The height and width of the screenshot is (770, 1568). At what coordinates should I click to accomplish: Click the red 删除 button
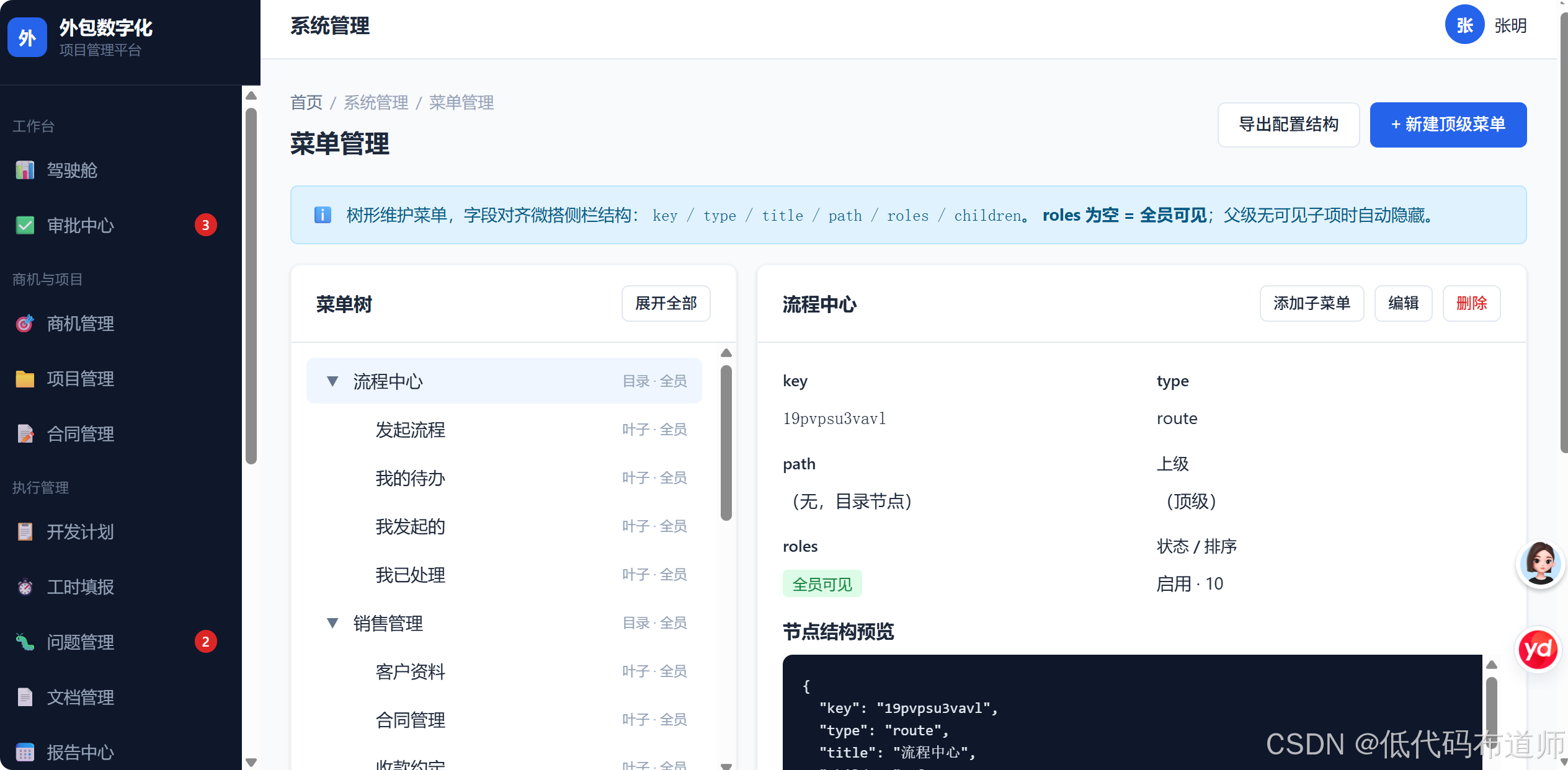[1471, 303]
